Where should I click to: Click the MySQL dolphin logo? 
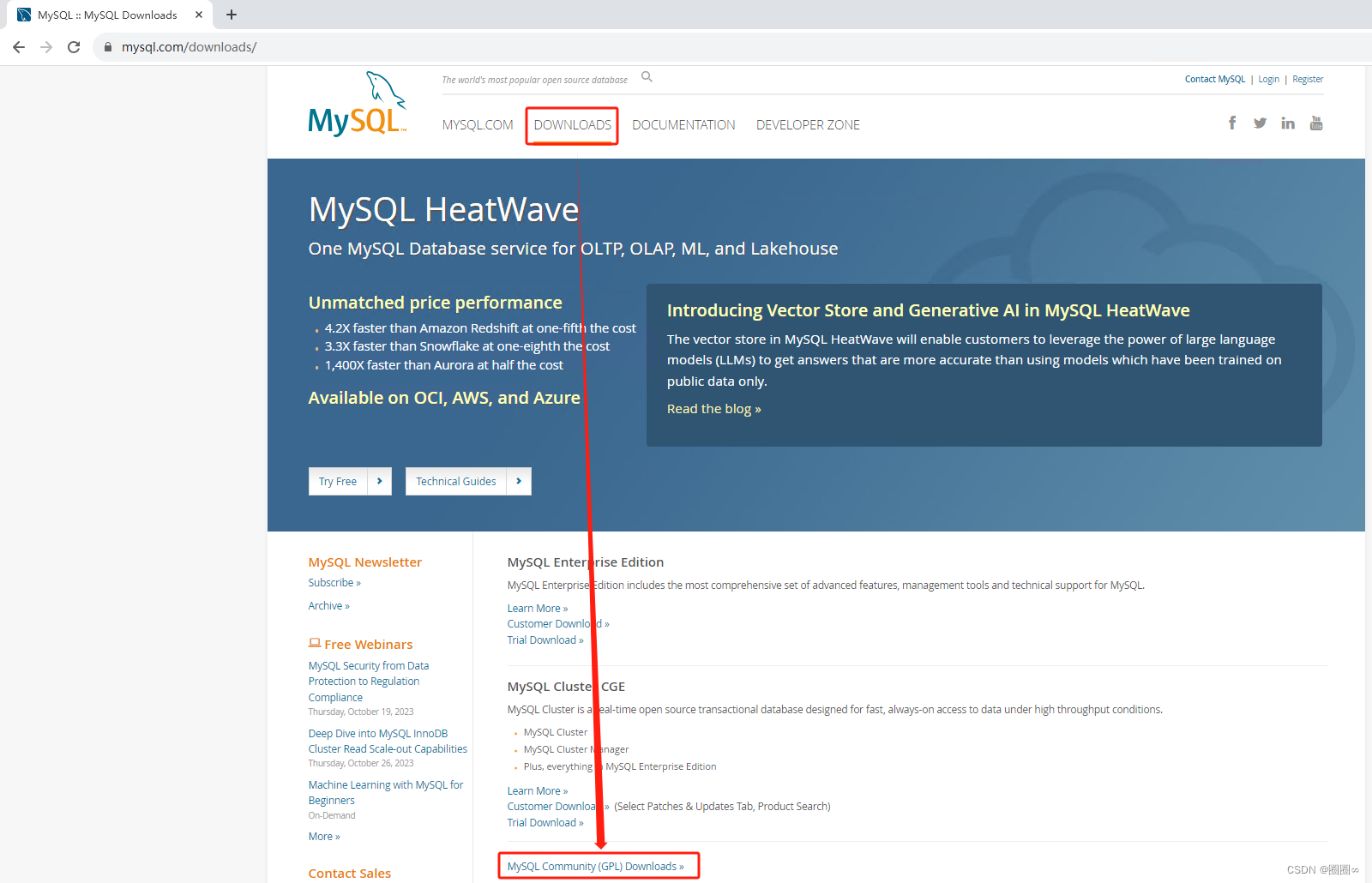357,104
